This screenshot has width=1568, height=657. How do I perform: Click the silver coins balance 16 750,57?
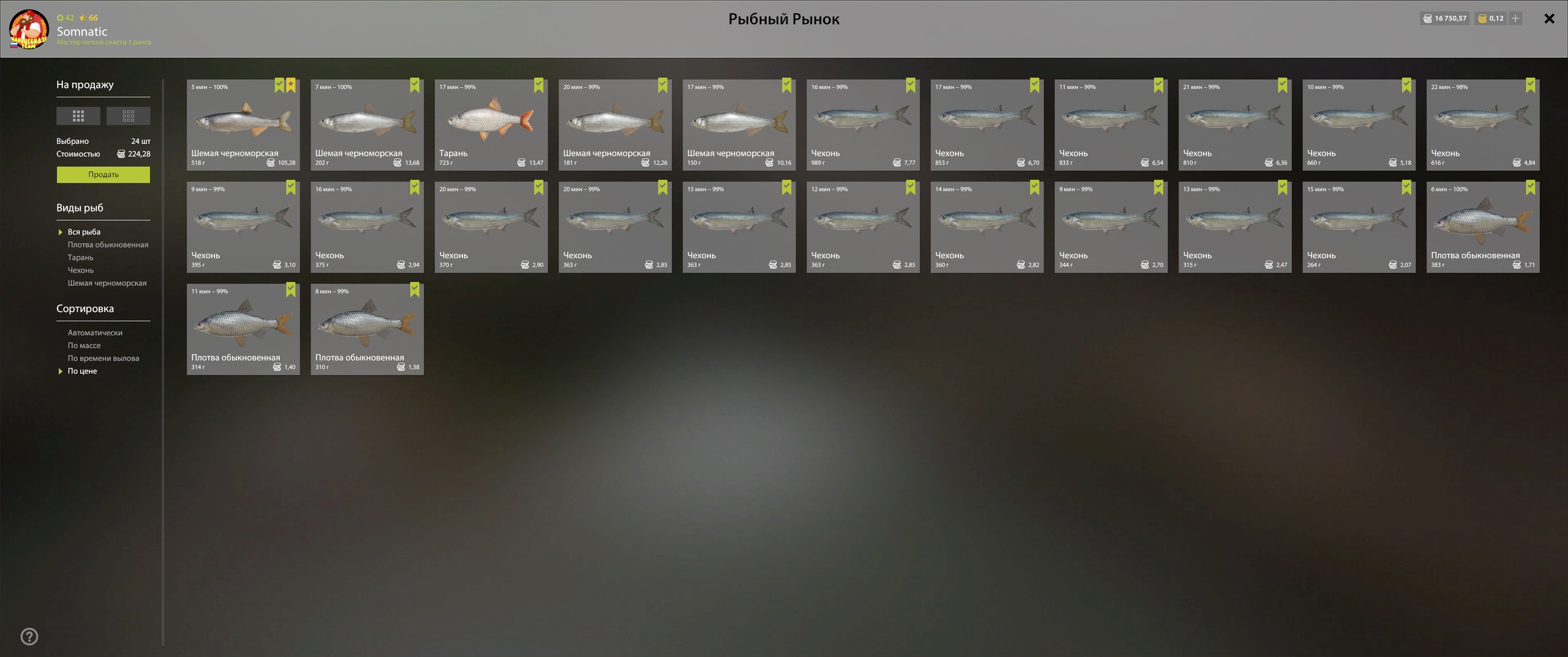click(x=1444, y=18)
